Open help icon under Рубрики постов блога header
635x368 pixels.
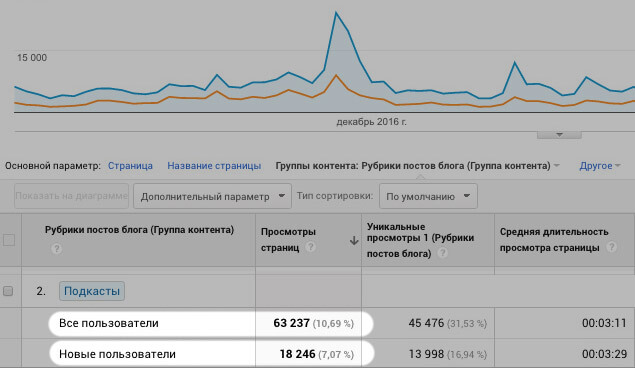pos(57,249)
